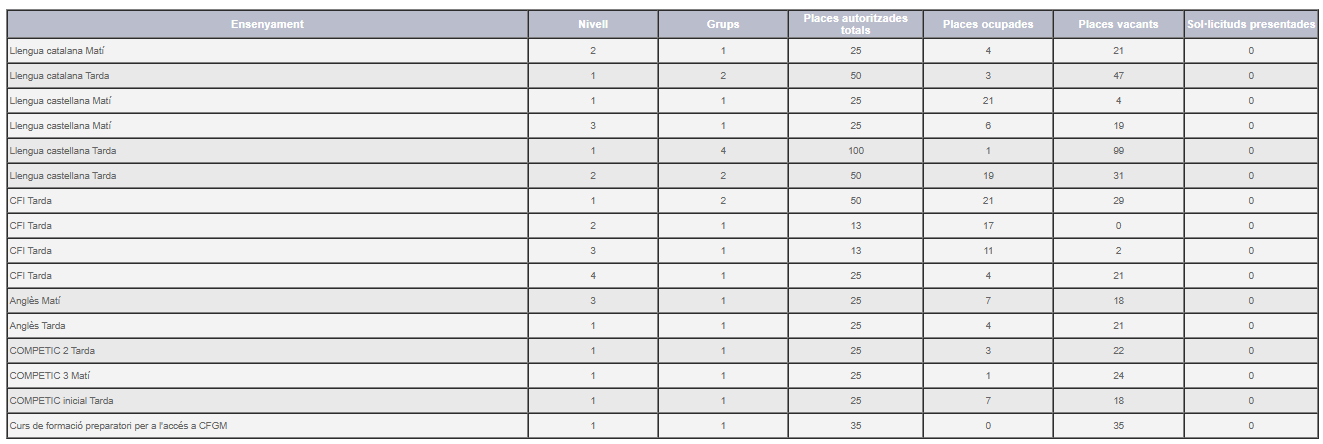Select the Llengua catalana Matí row
The width and height of the screenshot is (1323, 444).
[662, 51]
